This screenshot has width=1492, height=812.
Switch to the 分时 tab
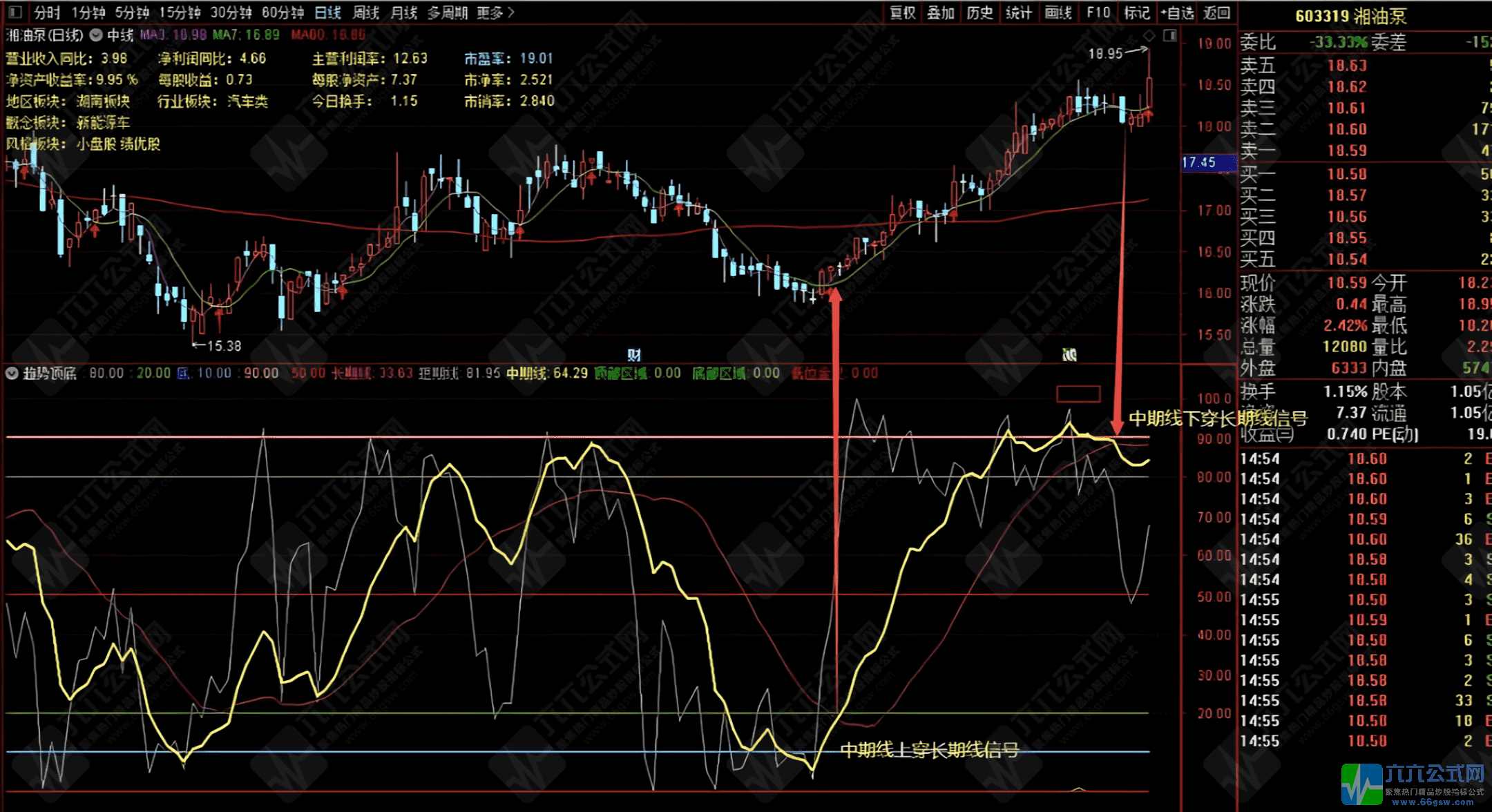pos(47,12)
